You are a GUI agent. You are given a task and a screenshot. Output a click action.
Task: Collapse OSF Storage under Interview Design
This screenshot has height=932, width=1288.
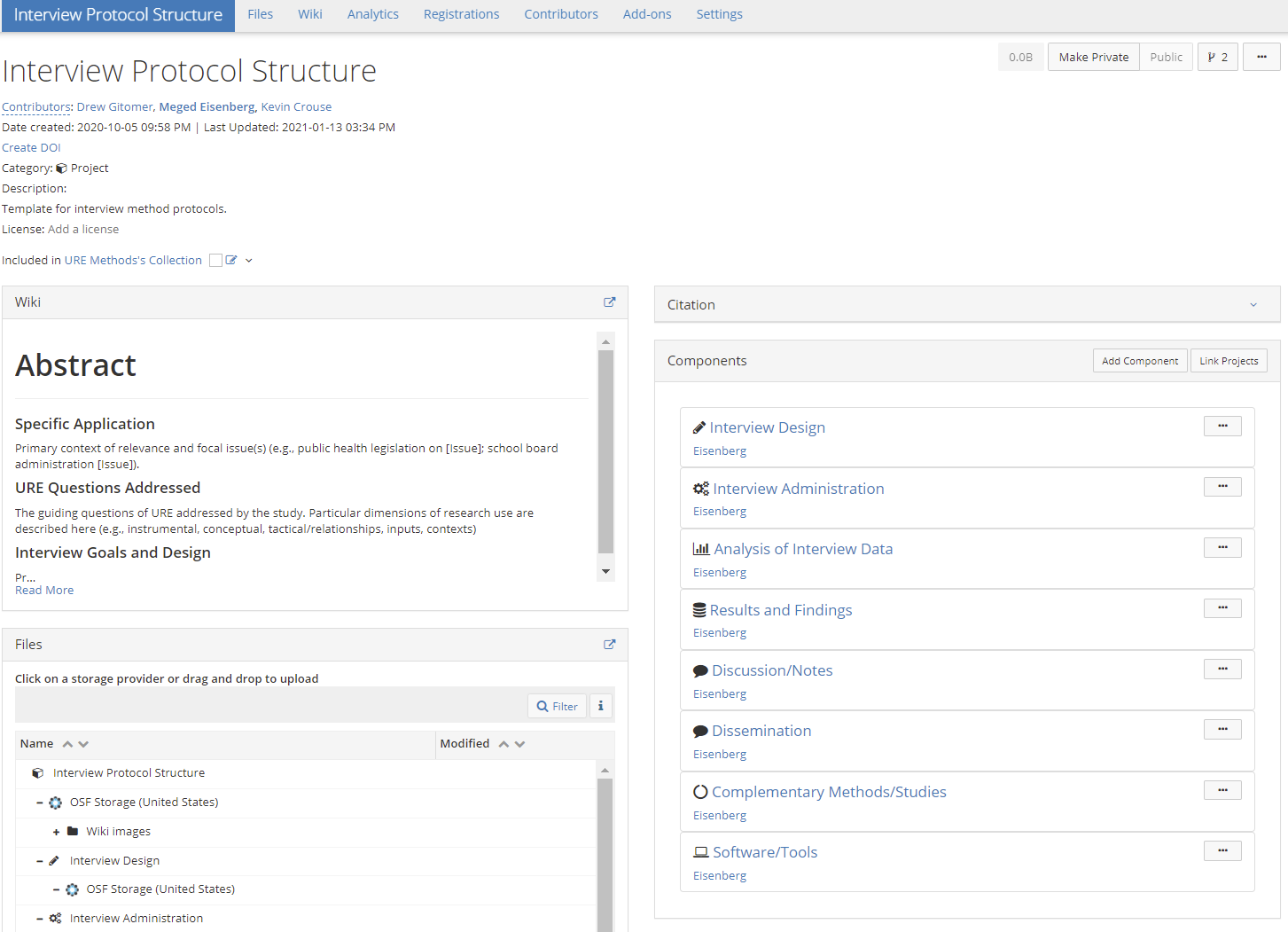[56, 889]
